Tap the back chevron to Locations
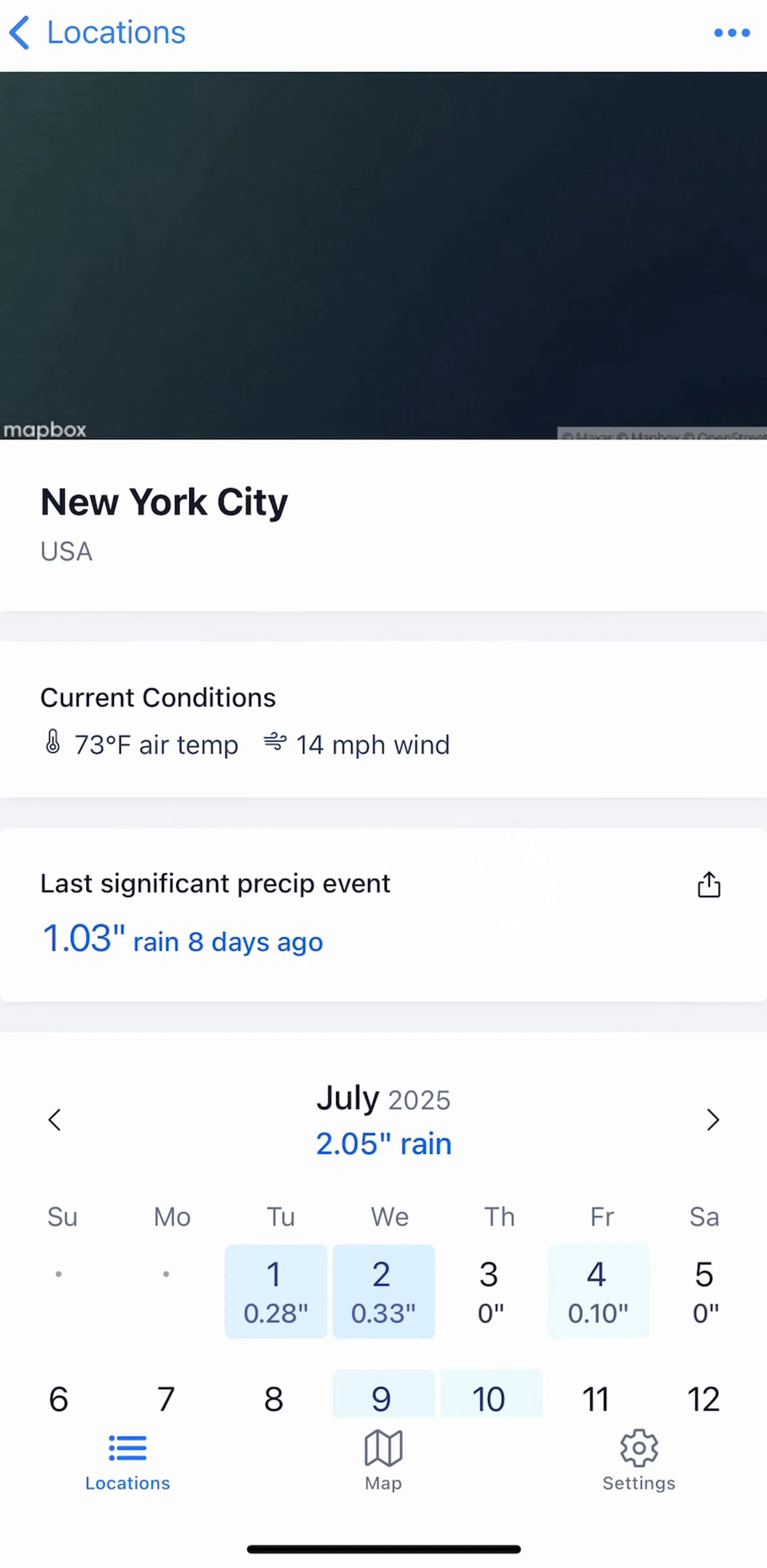Screen dimensions: 767x1568 [20, 33]
